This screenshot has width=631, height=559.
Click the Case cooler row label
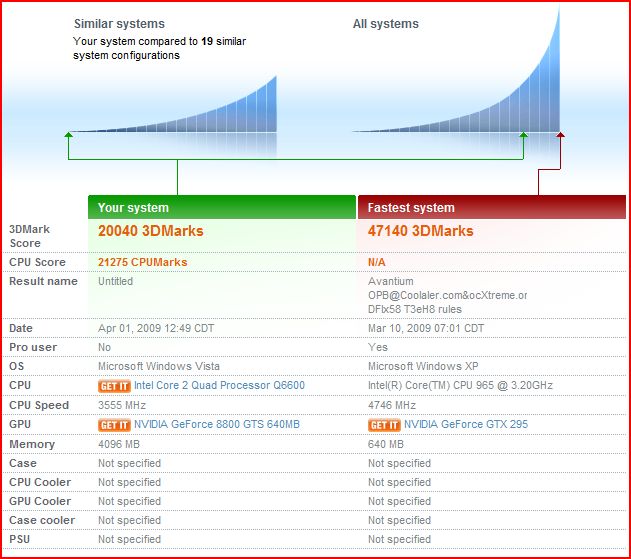(42, 520)
